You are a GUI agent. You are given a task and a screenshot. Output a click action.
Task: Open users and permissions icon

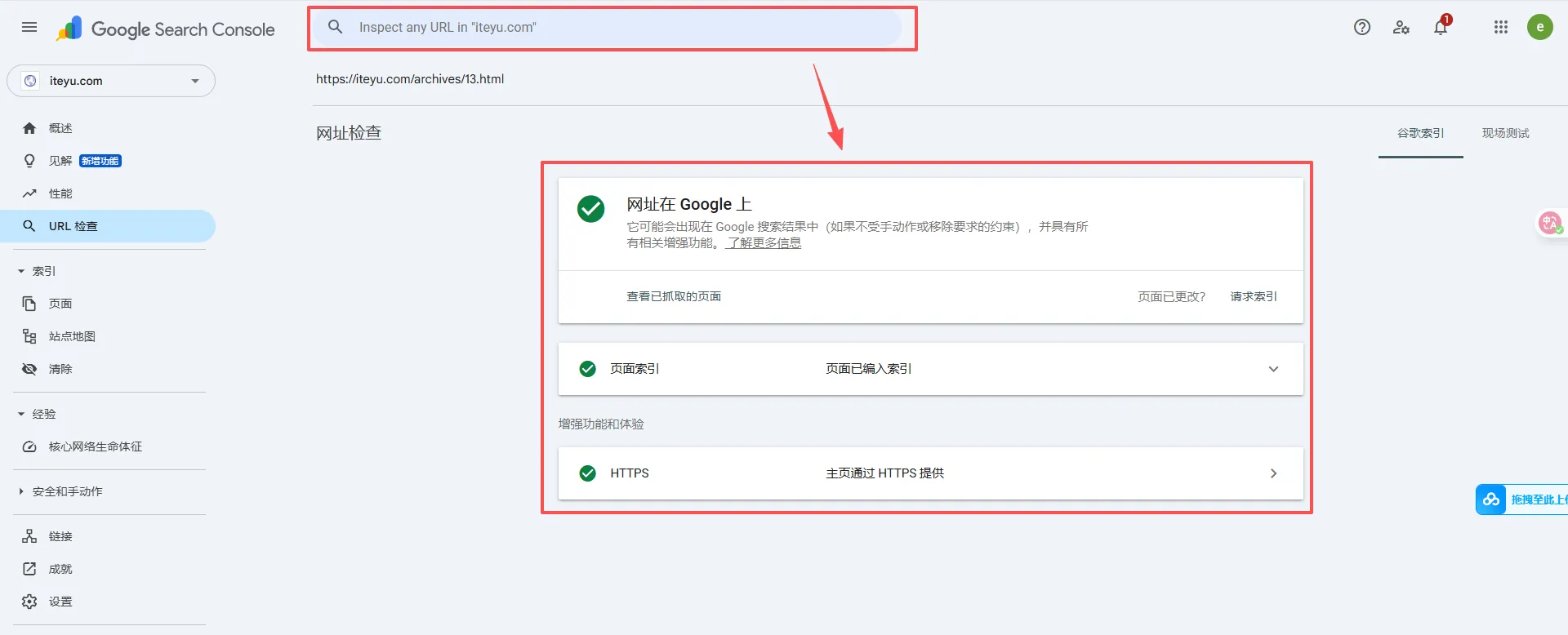click(1401, 27)
